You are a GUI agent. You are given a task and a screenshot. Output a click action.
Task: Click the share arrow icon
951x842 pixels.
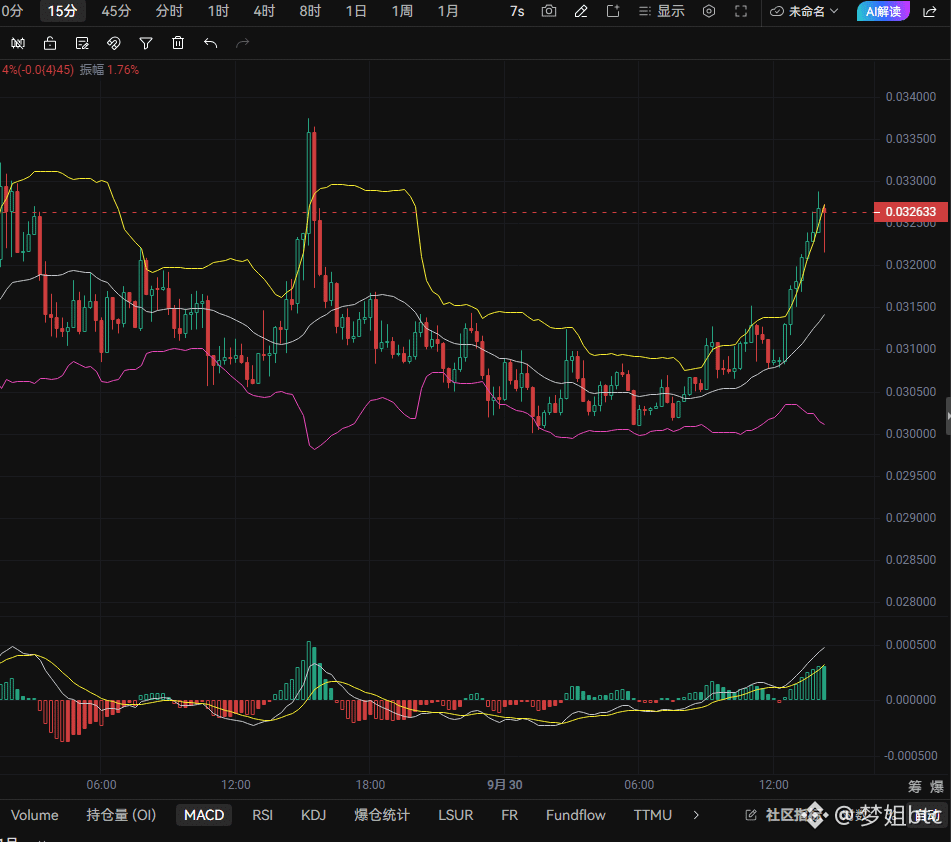929,11
